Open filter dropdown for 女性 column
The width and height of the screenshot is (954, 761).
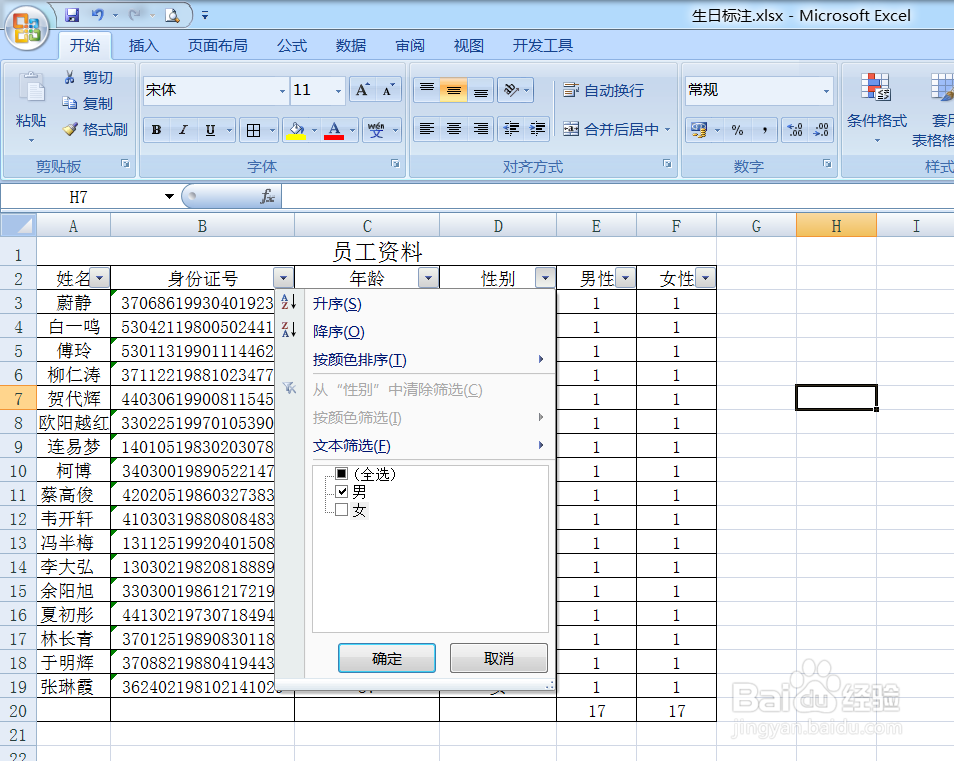point(706,279)
